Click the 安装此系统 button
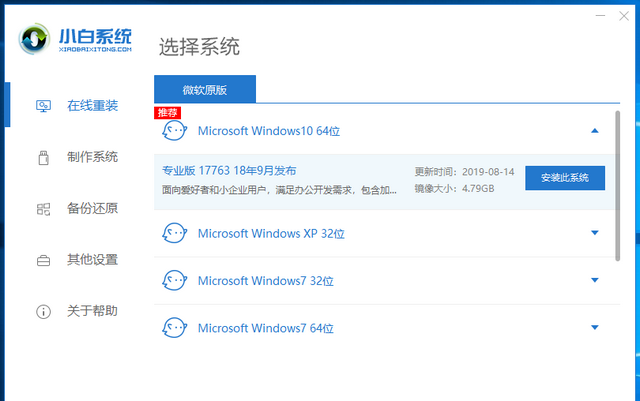 tap(565, 178)
